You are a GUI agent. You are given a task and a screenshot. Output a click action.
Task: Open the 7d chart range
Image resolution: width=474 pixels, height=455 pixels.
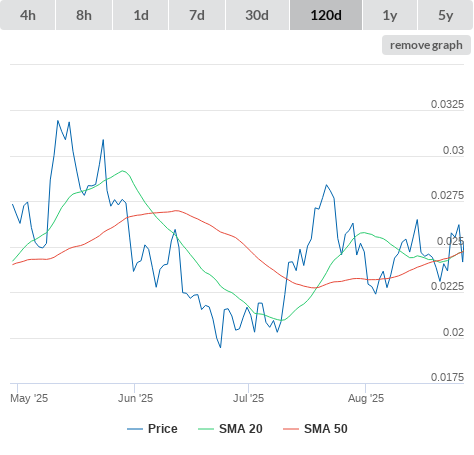197,15
